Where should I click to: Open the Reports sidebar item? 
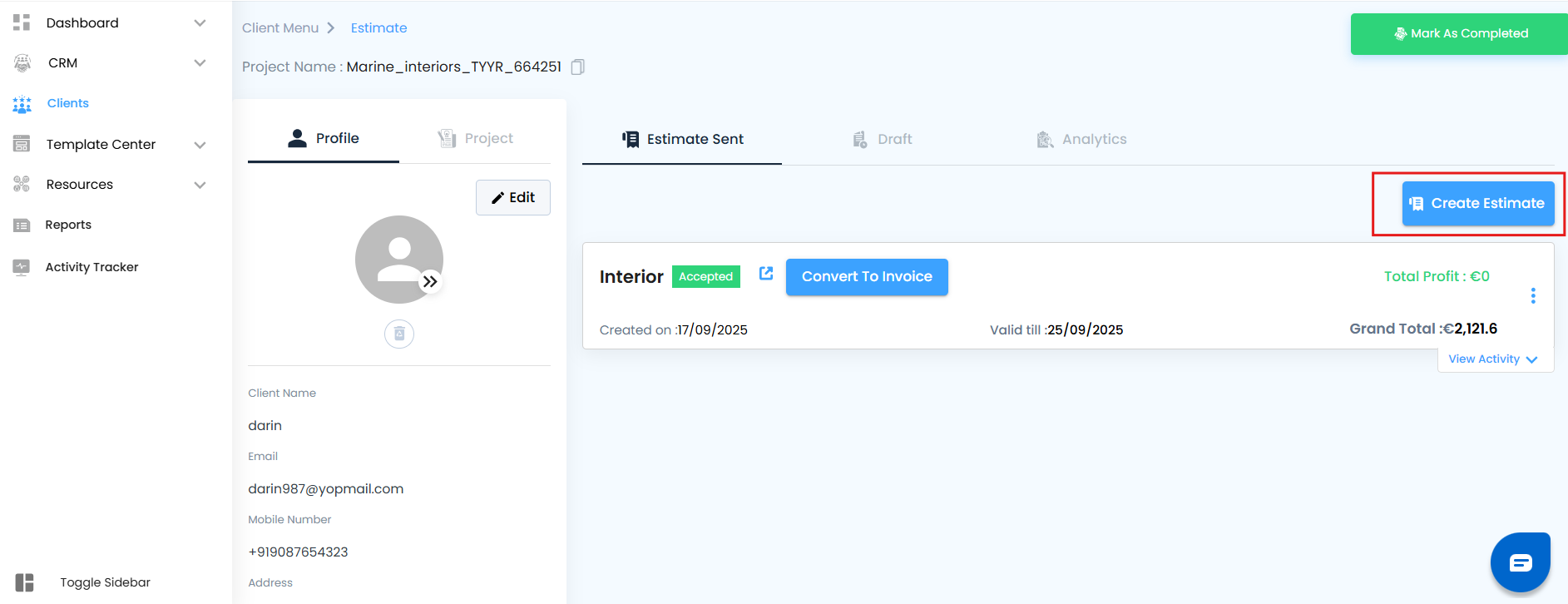(68, 225)
